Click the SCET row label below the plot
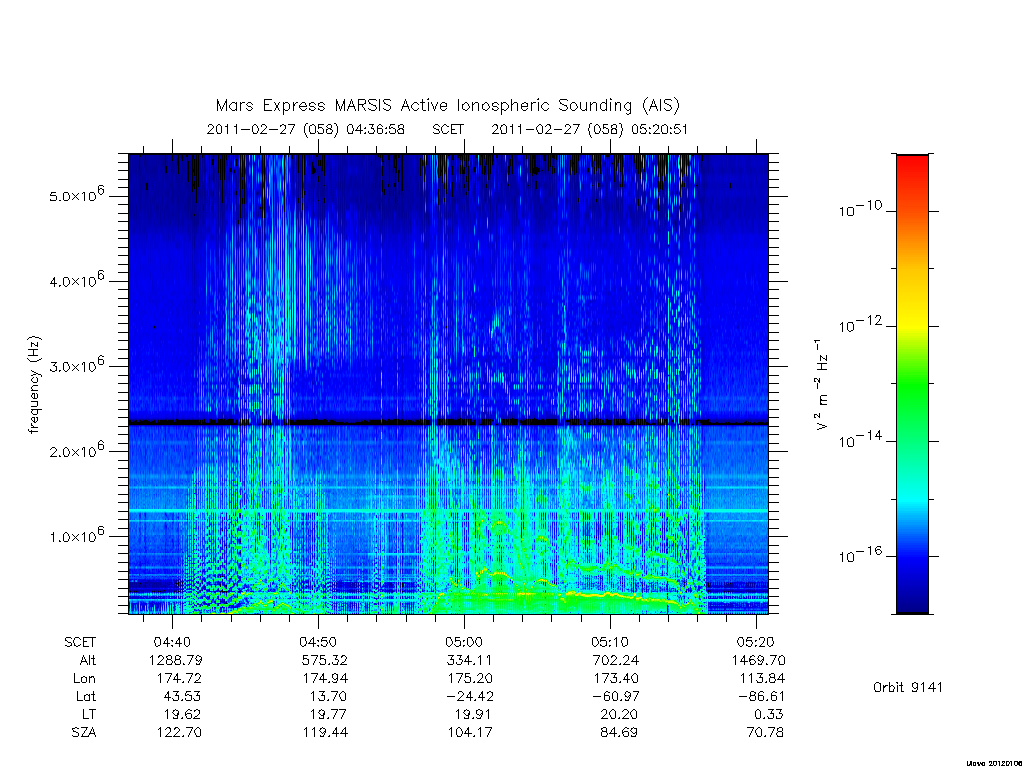Viewport: 1024px width, 768px height. click(x=80, y=642)
